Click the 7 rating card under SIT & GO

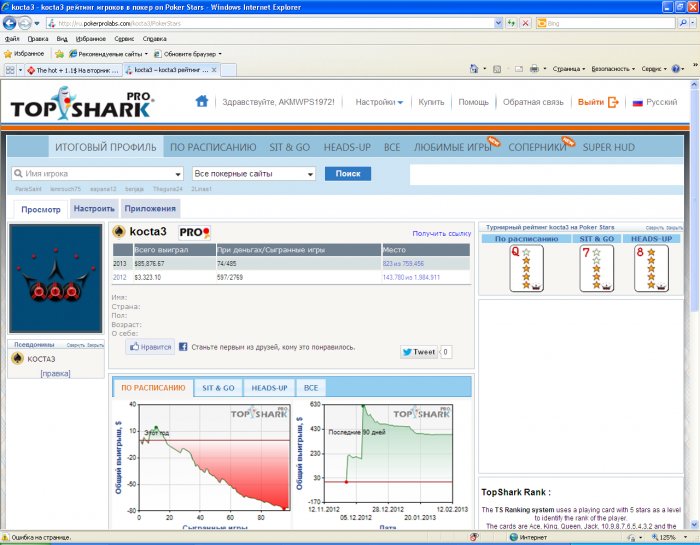click(x=596, y=268)
